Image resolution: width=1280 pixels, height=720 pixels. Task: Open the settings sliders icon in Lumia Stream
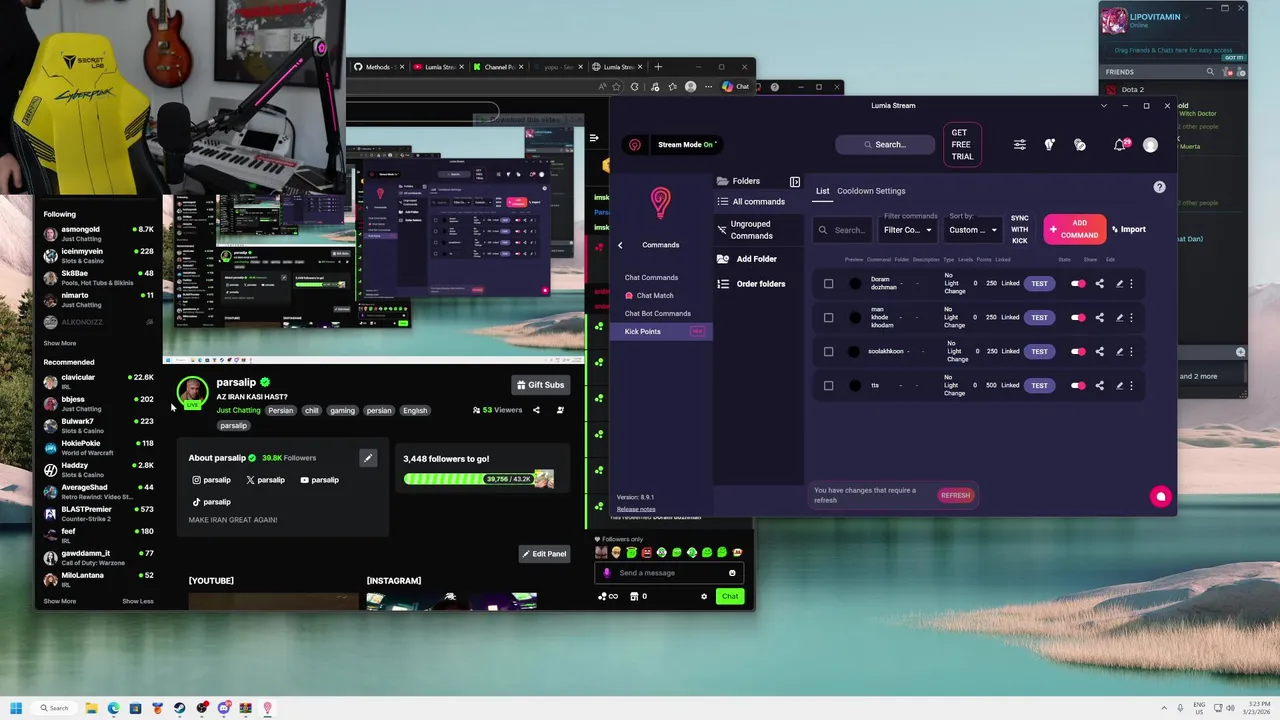point(1020,145)
